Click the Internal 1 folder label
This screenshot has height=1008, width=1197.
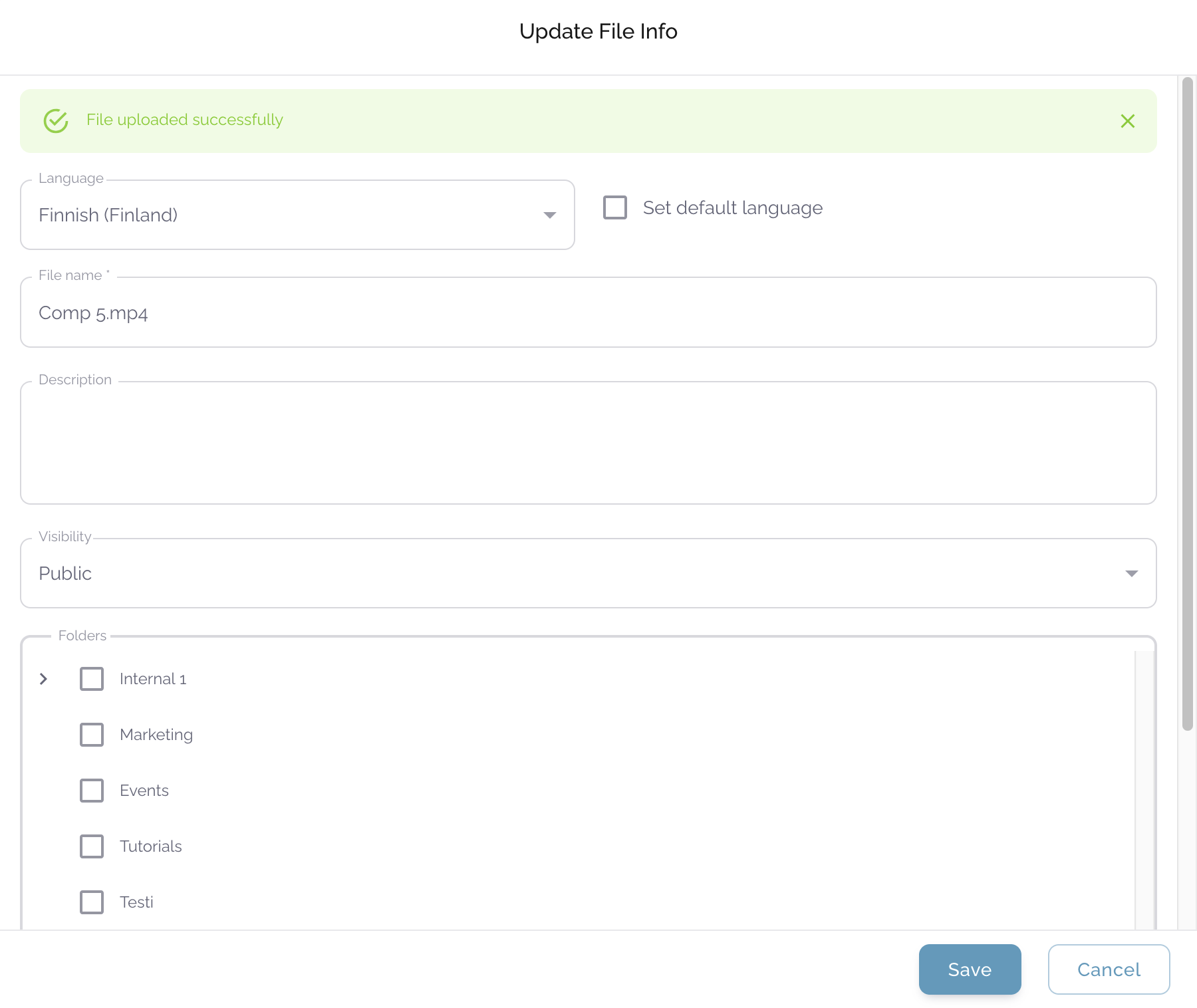click(153, 679)
